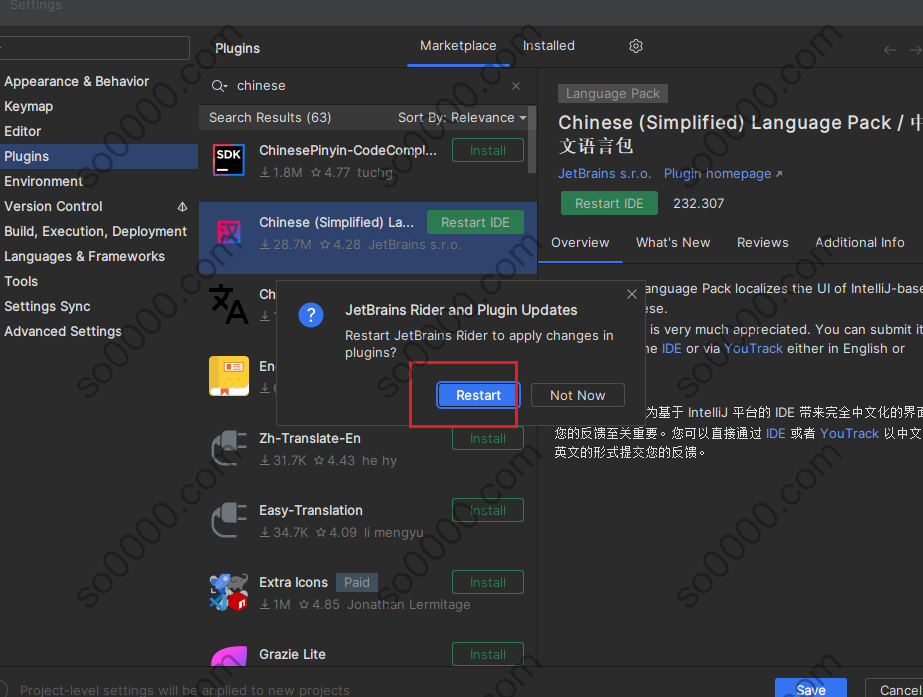Open Editor settings
Viewport: 923px width, 697px height.
[x=22, y=131]
